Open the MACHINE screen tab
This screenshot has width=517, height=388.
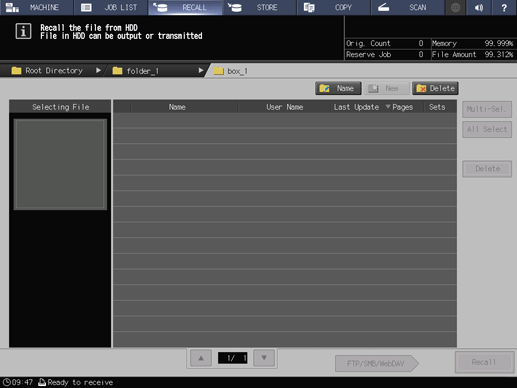(x=37, y=7)
